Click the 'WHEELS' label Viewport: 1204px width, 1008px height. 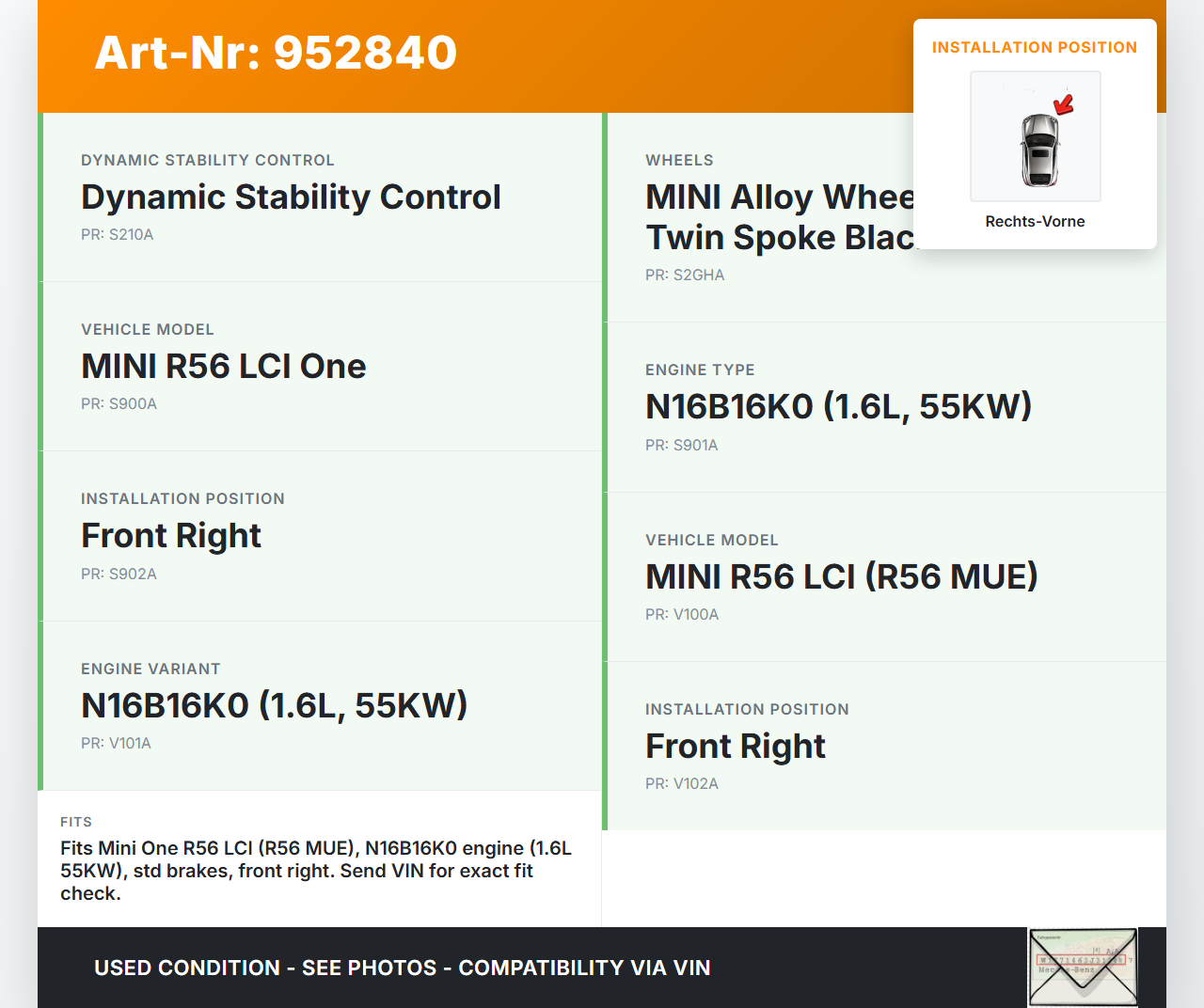[679, 161]
